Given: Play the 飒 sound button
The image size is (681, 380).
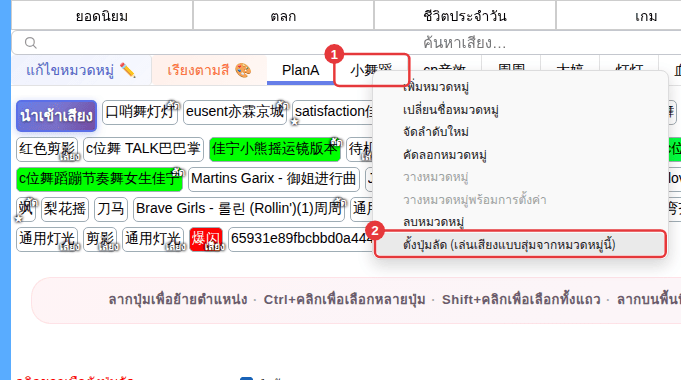Looking at the screenshot, I should pos(26,209).
